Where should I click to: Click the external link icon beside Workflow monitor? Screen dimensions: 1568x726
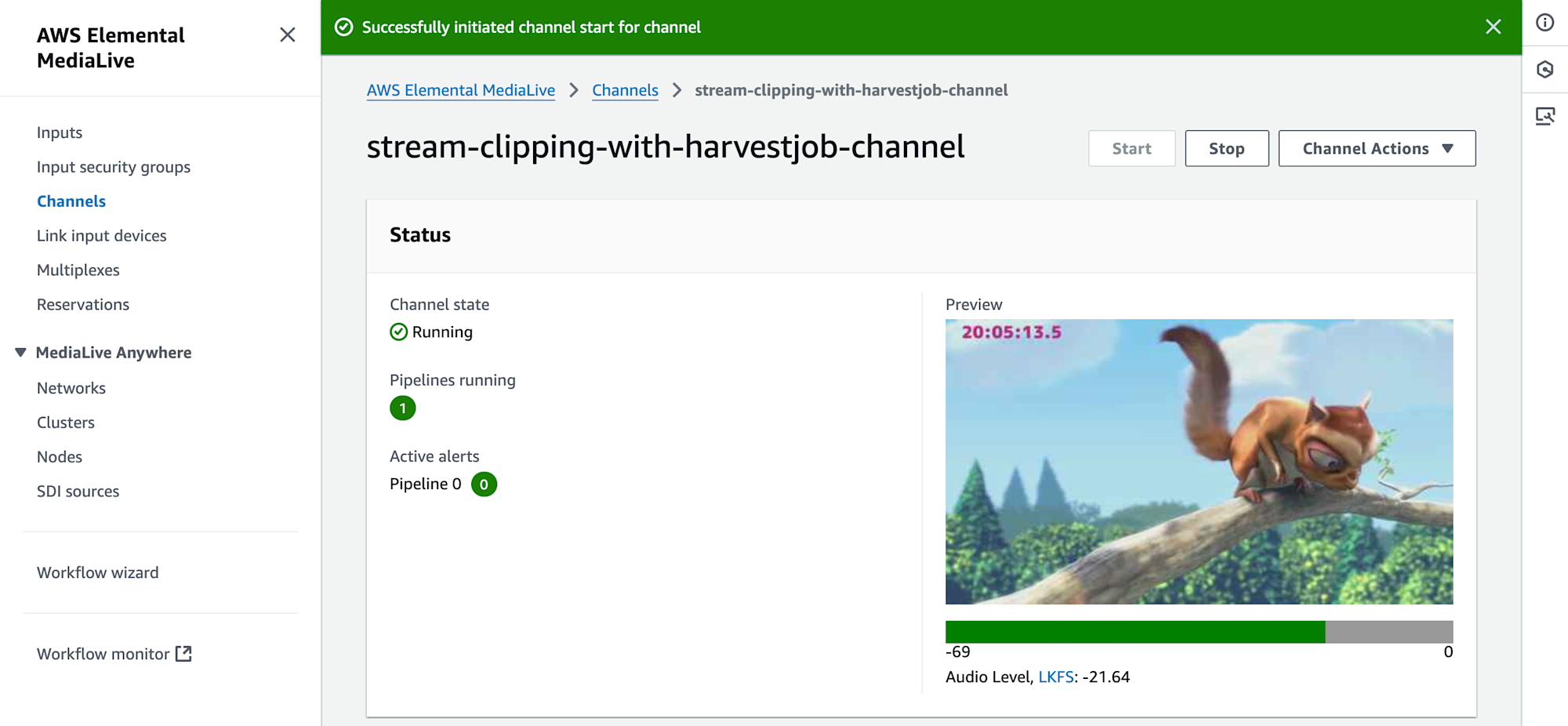(183, 653)
